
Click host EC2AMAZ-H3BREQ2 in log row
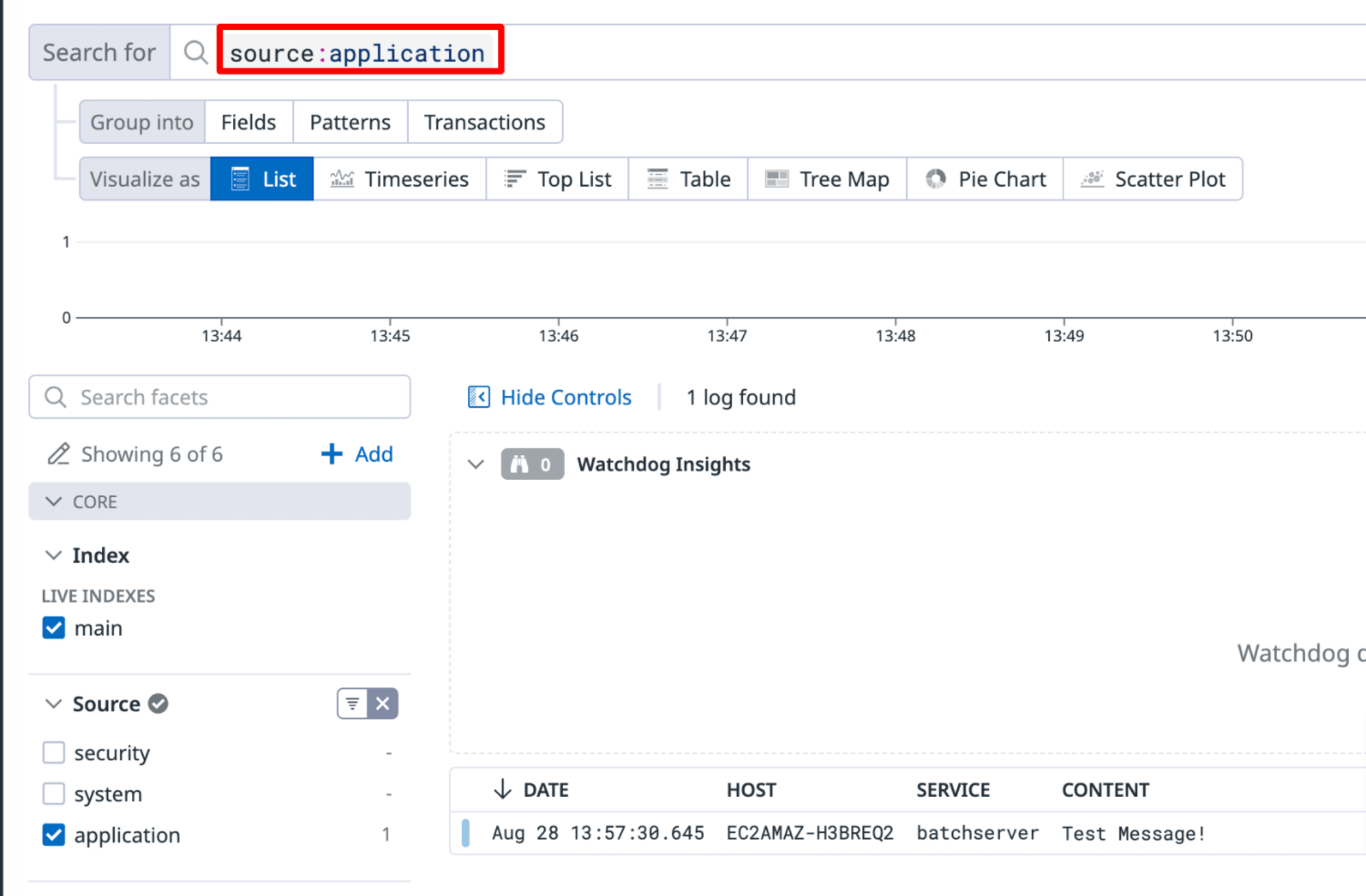tap(810, 833)
